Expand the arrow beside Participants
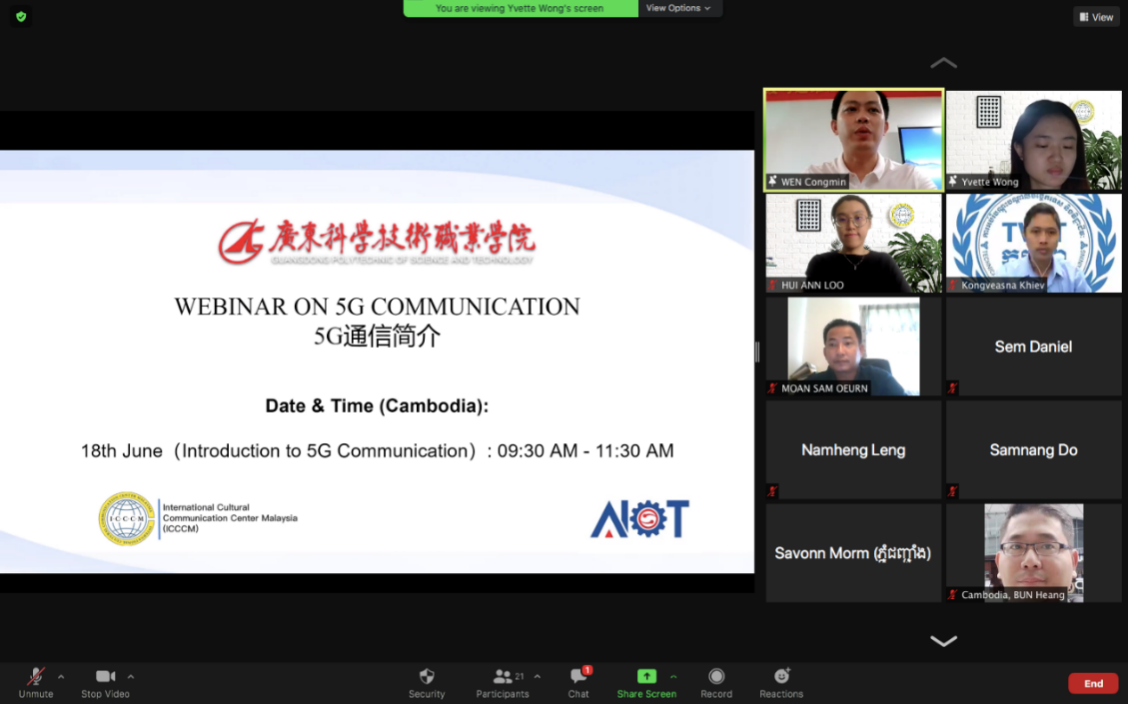This screenshot has height=704, width=1128. 537,676
